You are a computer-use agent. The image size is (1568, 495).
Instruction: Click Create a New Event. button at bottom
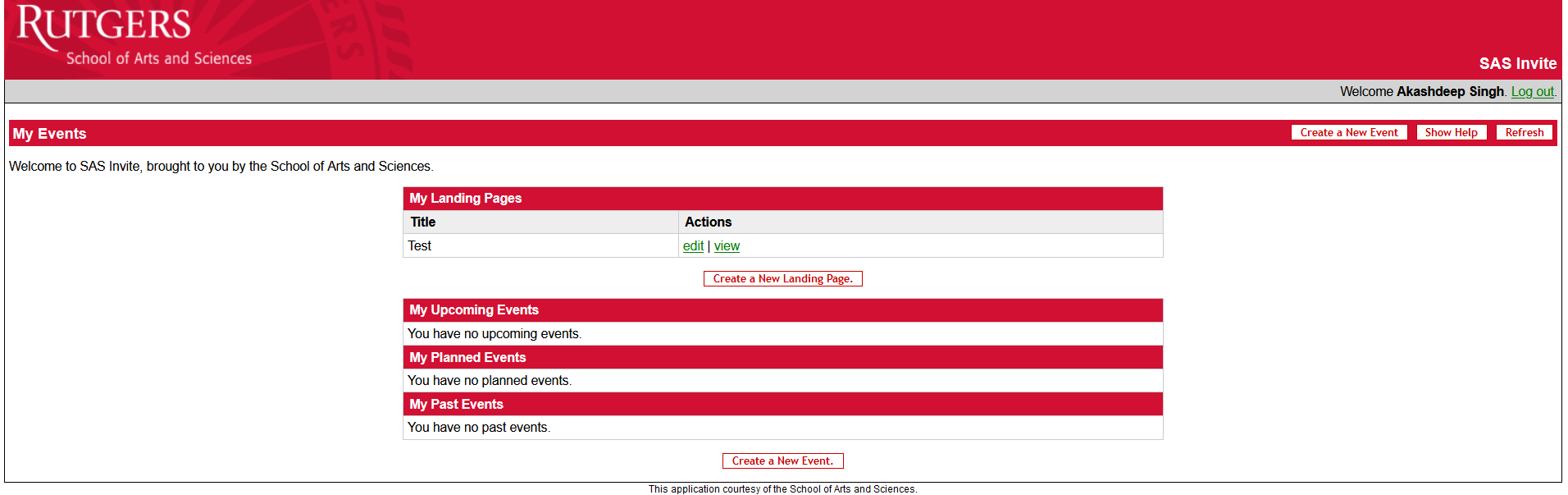pos(782,461)
